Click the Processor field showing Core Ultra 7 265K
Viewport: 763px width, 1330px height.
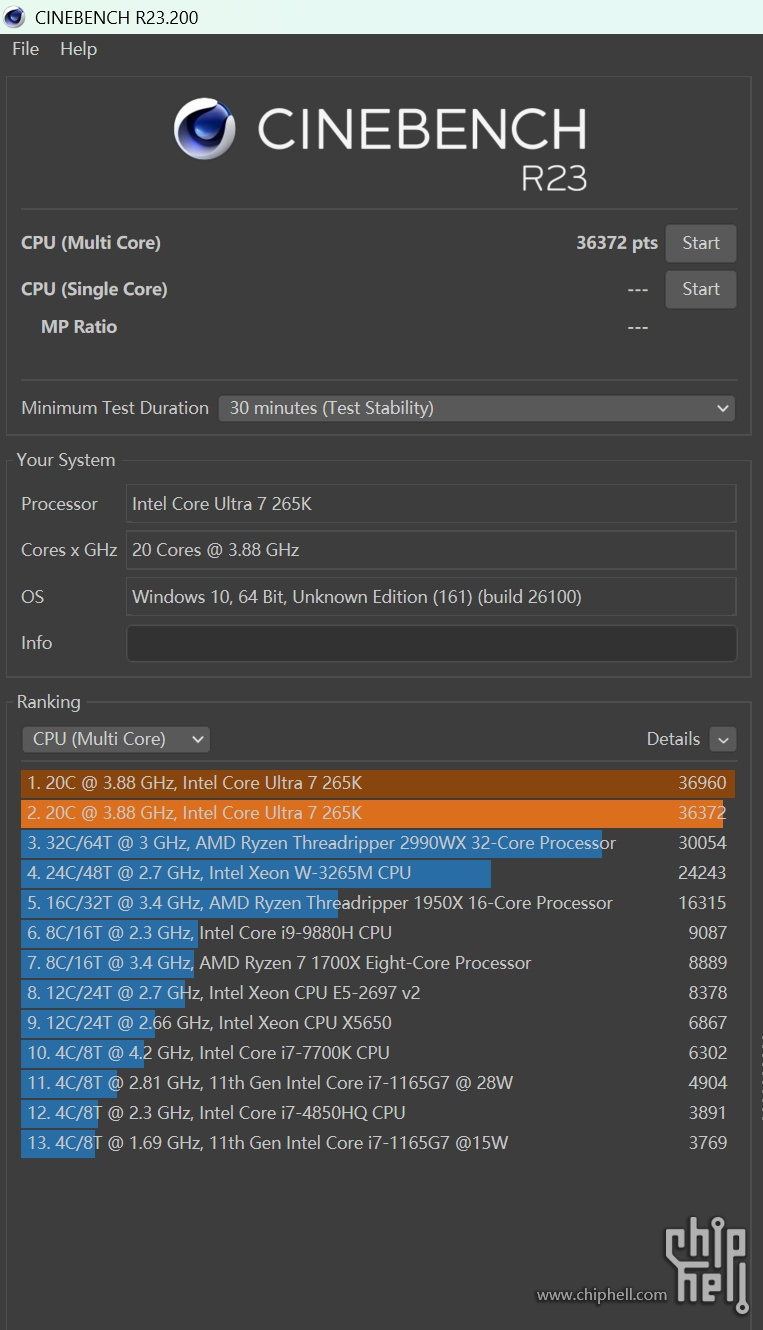[x=431, y=504]
